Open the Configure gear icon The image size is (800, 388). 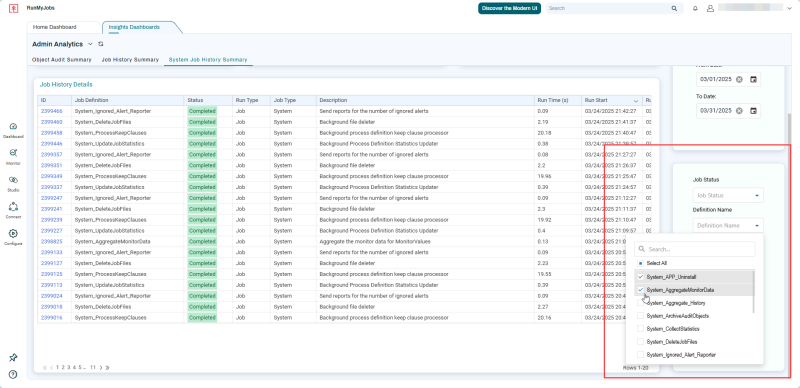[x=13, y=233]
